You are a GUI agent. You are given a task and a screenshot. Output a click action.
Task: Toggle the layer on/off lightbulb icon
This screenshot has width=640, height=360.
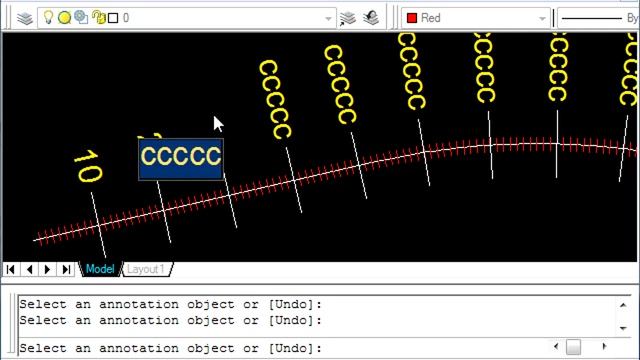[48, 17]
